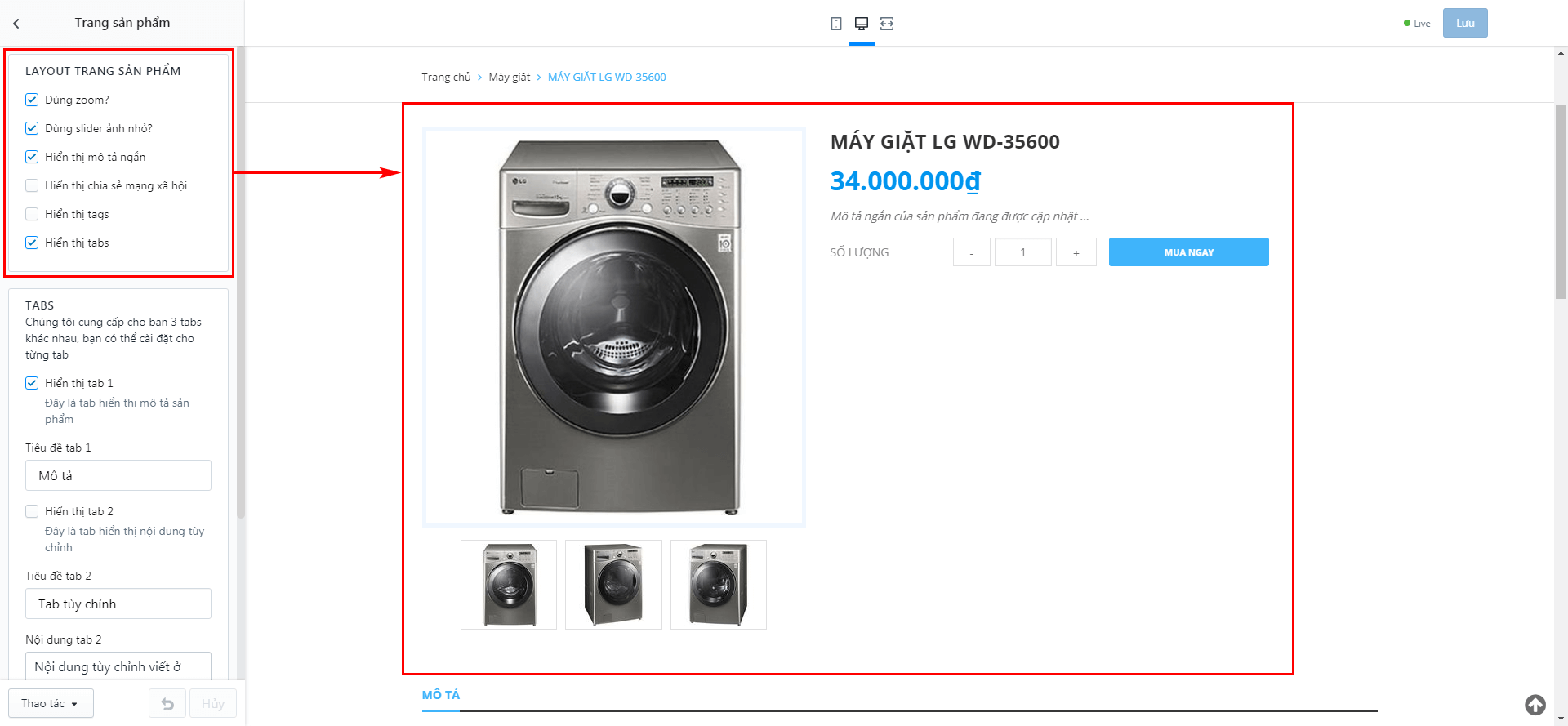Go back using the left chevron arrow

[16, 24]
